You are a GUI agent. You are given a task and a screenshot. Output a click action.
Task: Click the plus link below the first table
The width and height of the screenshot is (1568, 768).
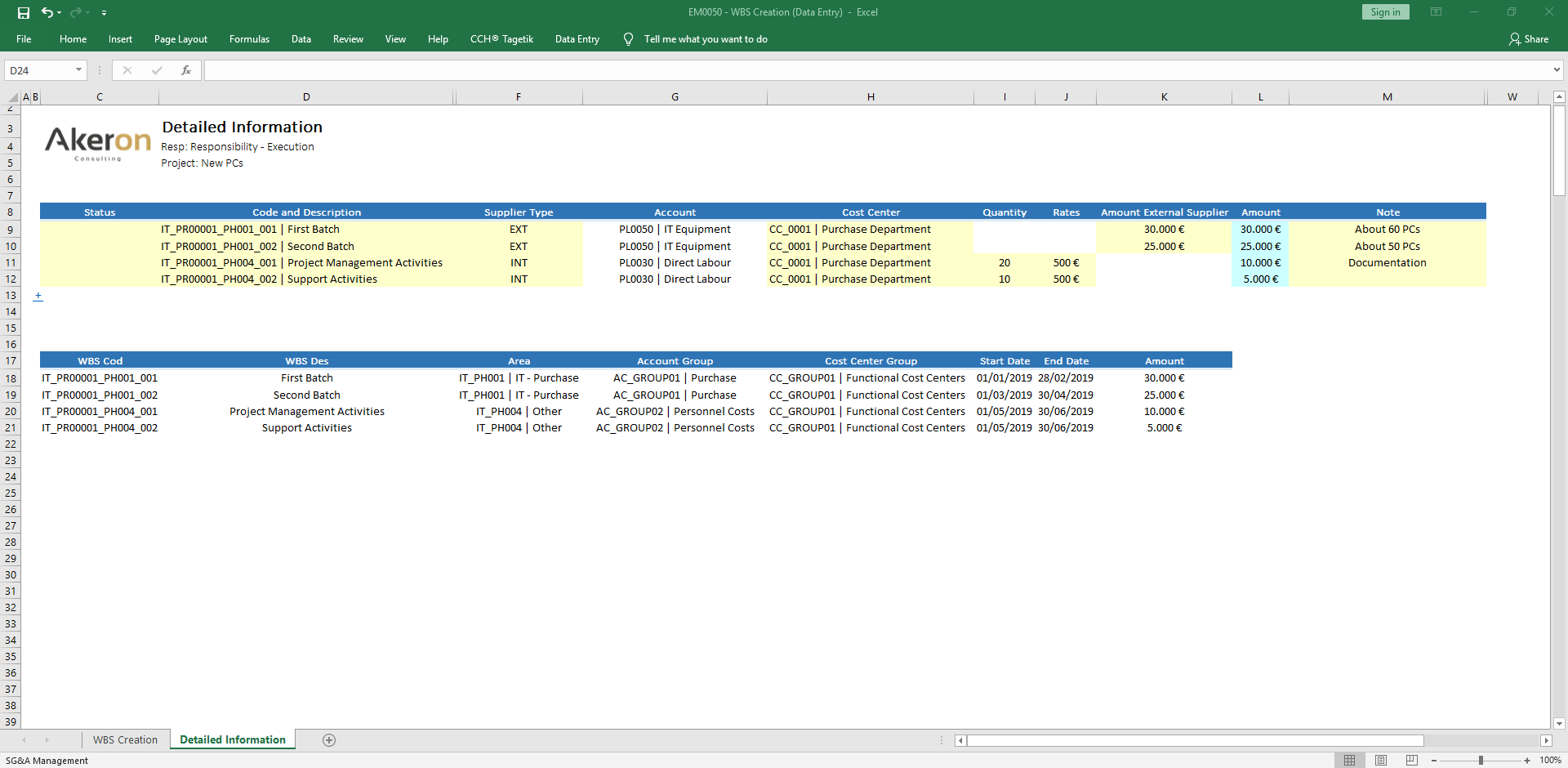(x=38, y=296)
